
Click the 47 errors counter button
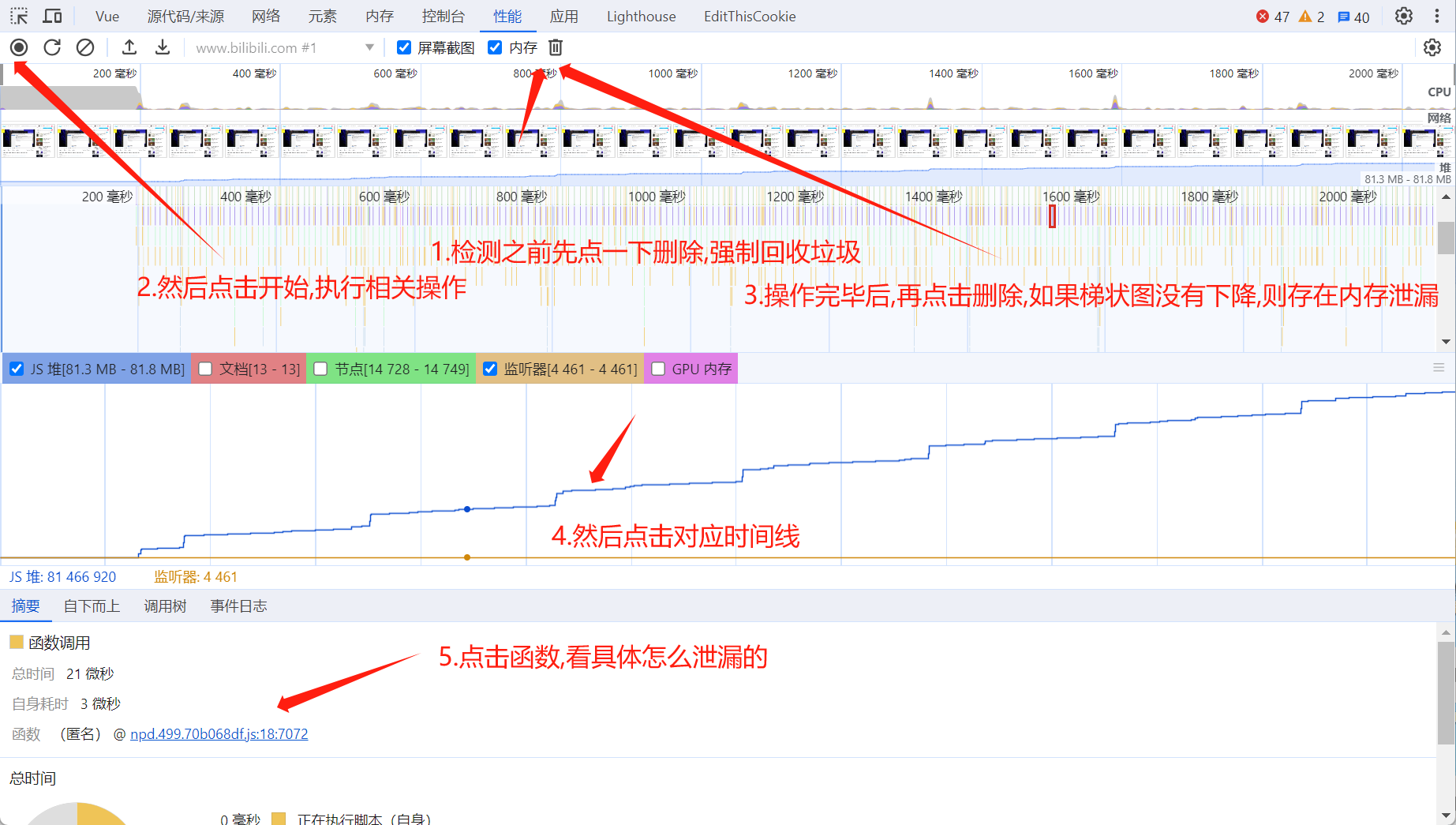pos(1272,17)
